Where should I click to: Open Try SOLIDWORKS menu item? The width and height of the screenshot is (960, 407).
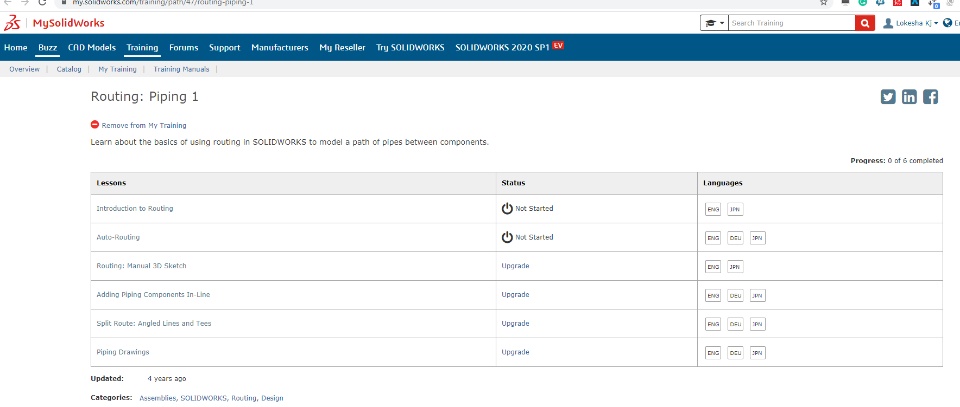[x=410, y=48]
